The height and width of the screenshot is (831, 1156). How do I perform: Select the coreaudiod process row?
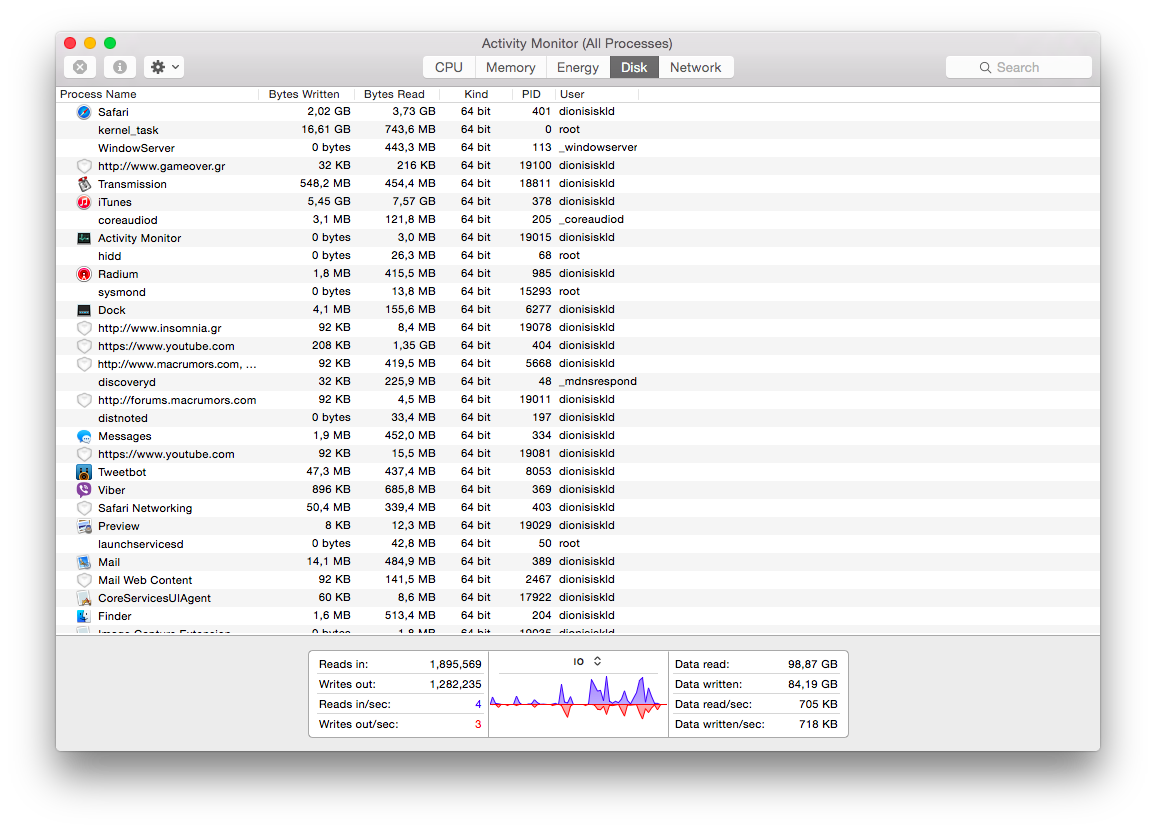coord(578,220)
